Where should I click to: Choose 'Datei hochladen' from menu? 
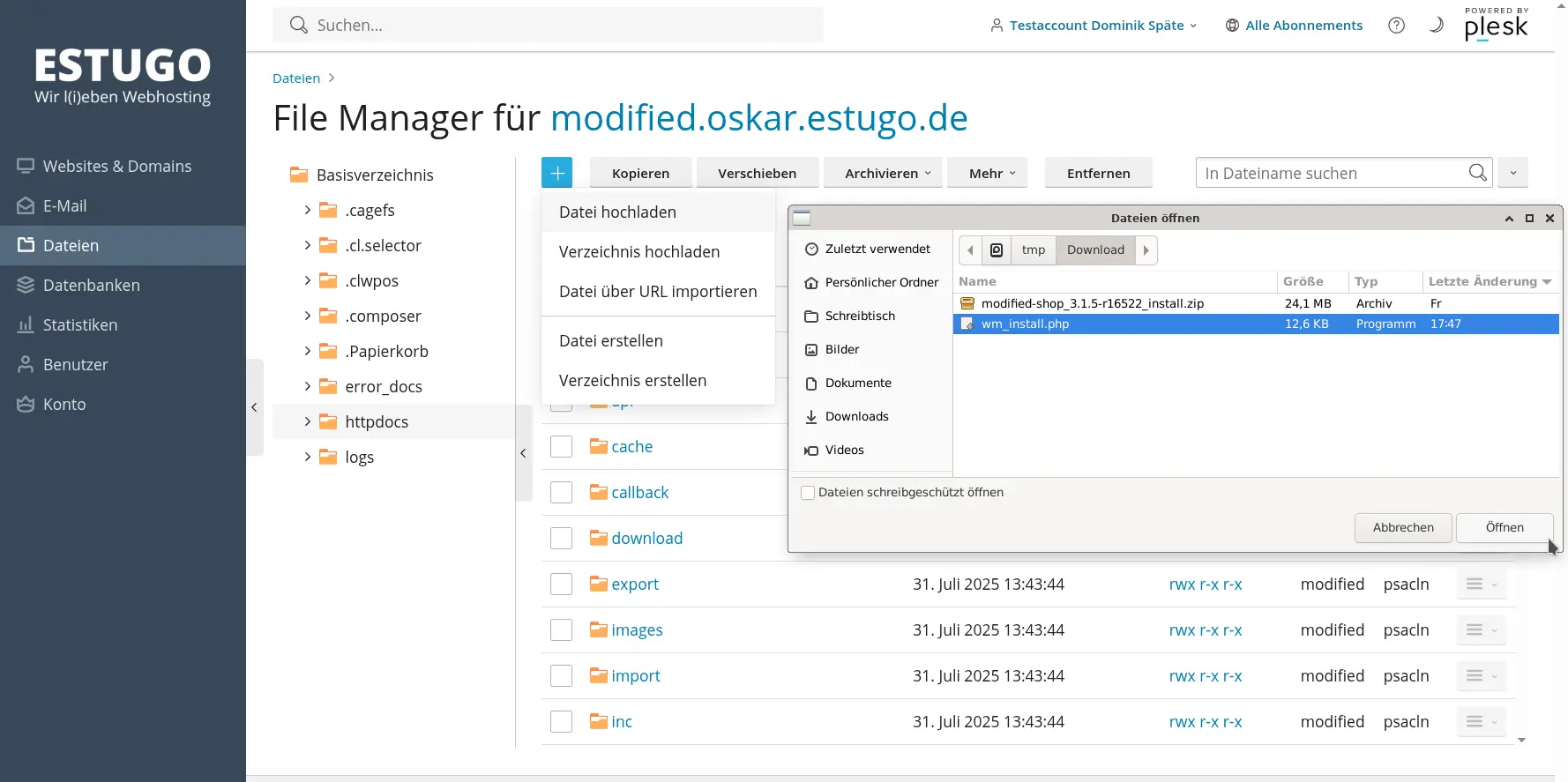pos(617,212)
